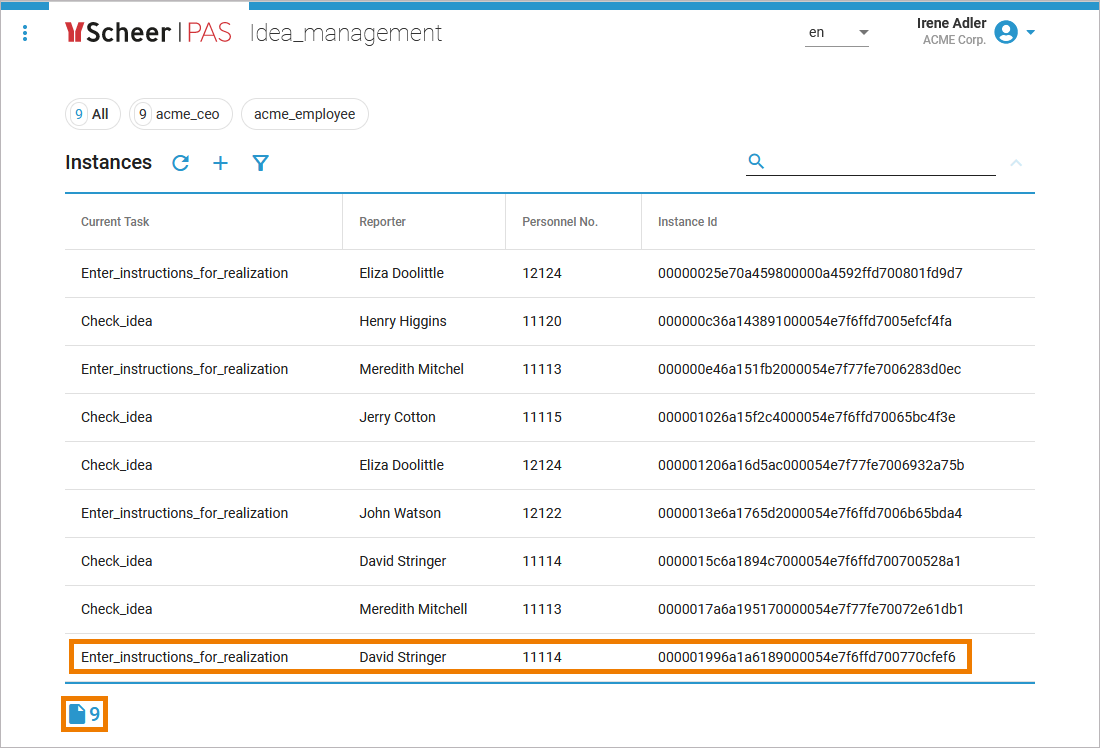The height and width of the screenshot is (748, 1100).
Task: Sort by Current Task column header
Action: tap(115, 222)
